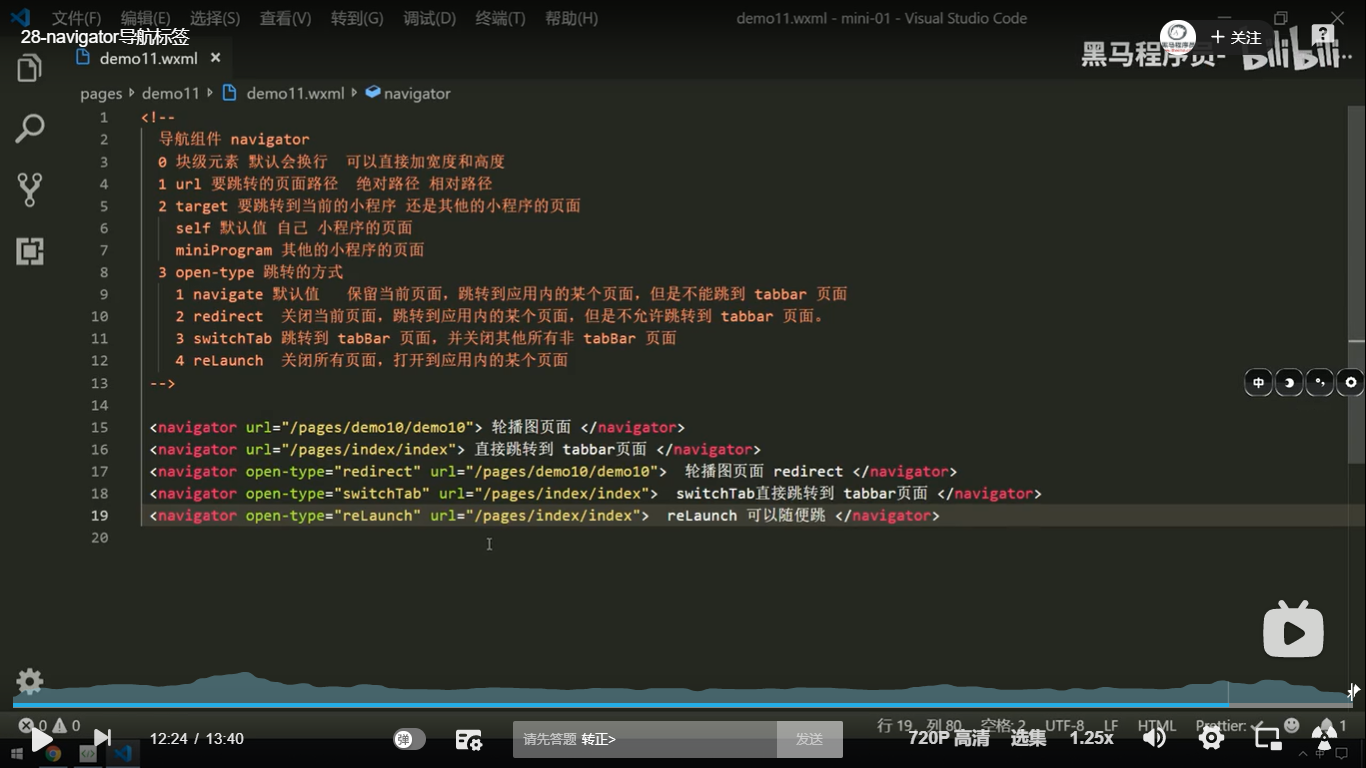Screen dimensions: 1366x768
Task: Enable picture-in-picture mode
Action: [1268, 738]
